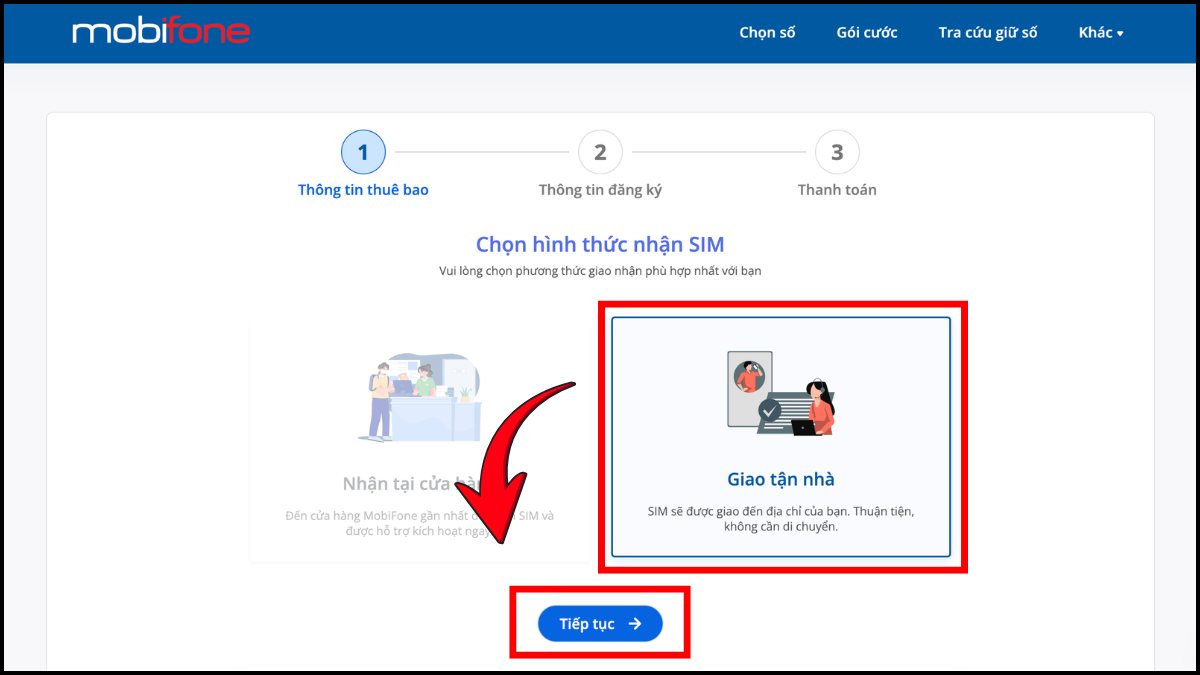The width and height of the screenshot is (1200, 675).
Task: Expand the Khác dropdown menu
Action: 1101,32
